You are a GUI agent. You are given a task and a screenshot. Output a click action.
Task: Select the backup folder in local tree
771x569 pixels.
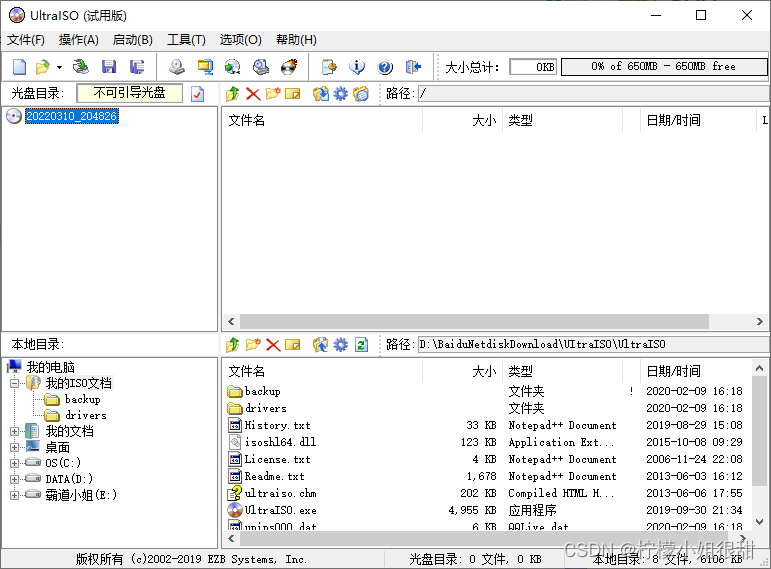pos(83,399)
